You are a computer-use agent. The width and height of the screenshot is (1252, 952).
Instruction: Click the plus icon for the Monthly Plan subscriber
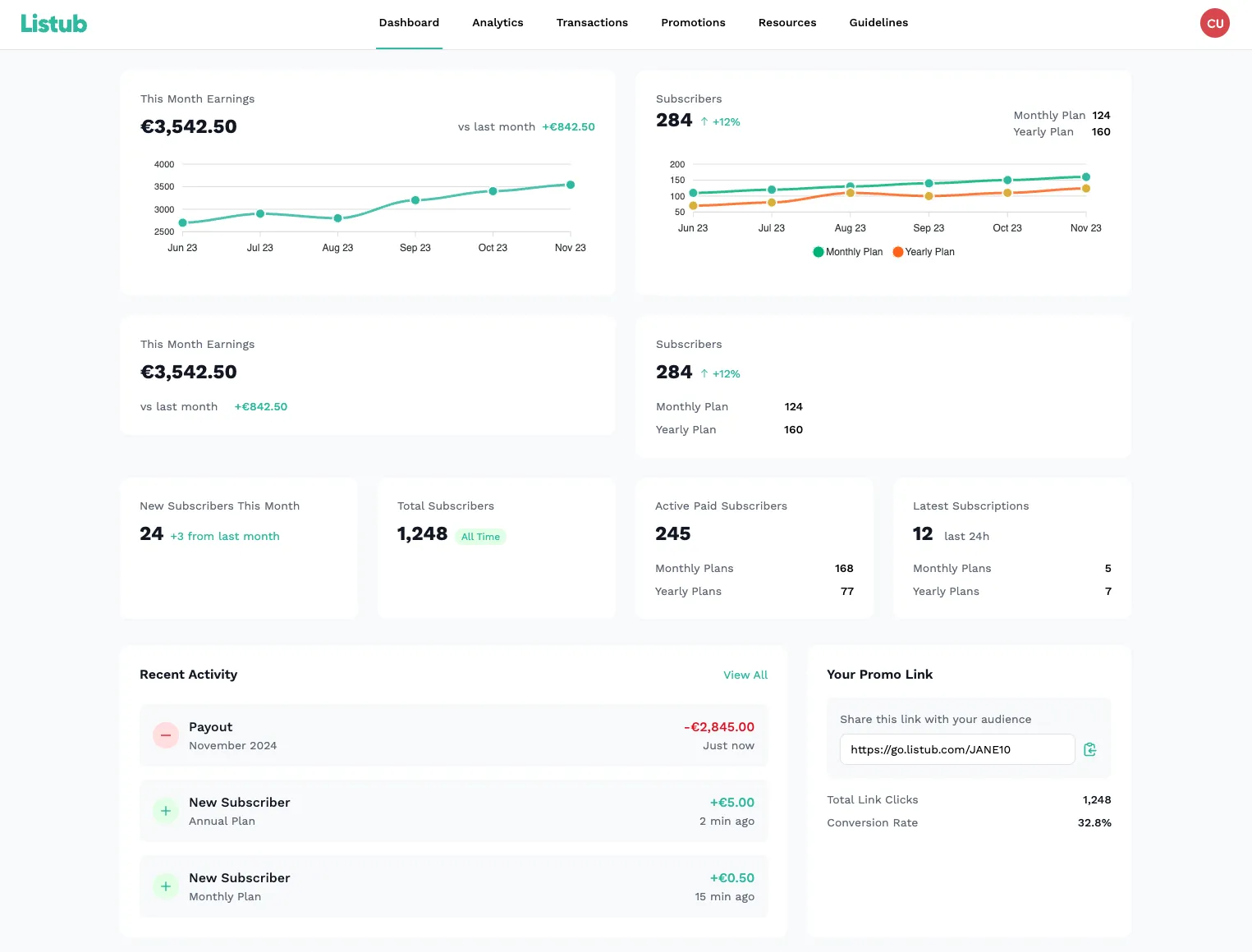165,886
